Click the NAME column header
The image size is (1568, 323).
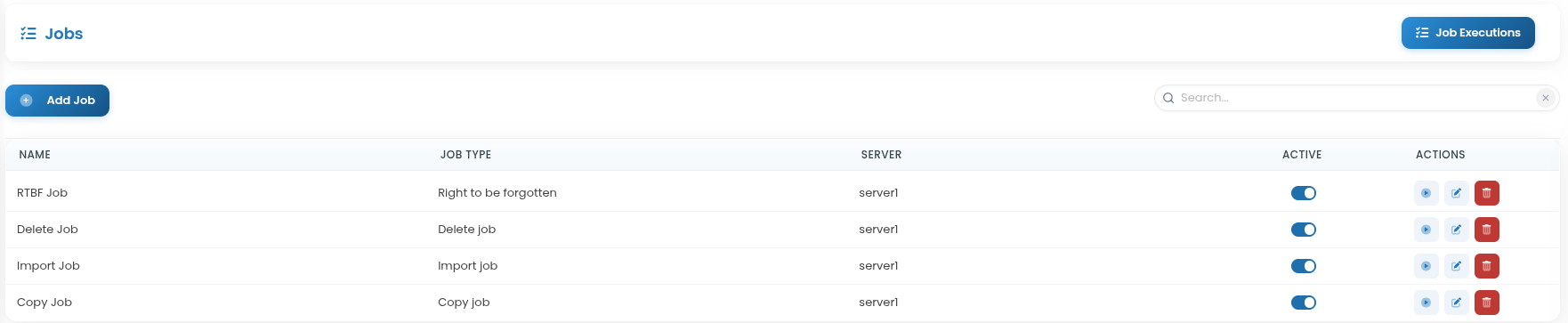35,155
